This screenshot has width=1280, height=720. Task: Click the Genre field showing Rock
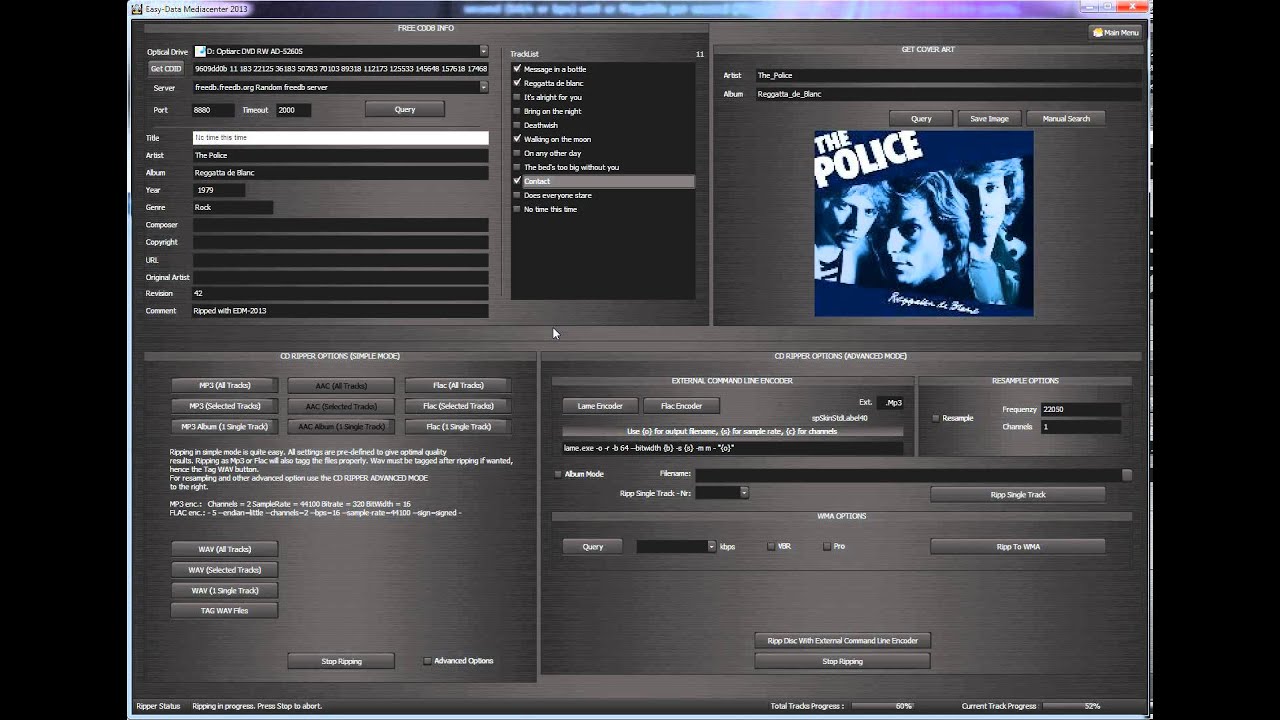[x=232, y=207]
